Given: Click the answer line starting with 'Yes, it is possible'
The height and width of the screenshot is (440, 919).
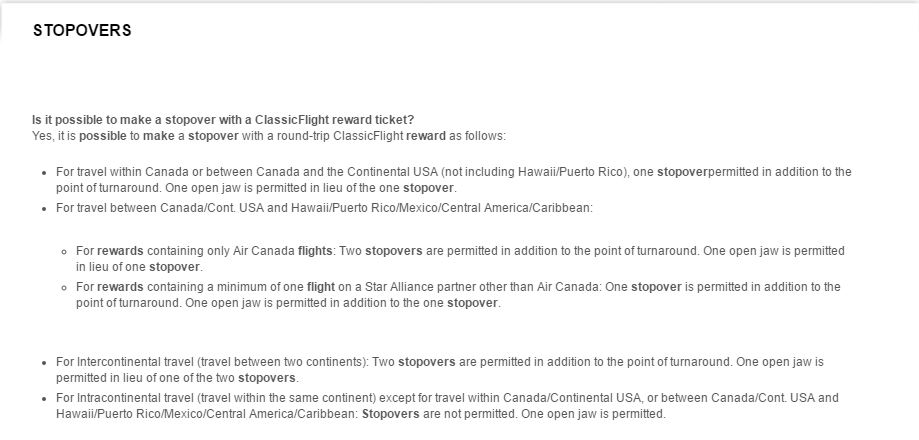Looking at the screenshot, I should coord(268,136).
